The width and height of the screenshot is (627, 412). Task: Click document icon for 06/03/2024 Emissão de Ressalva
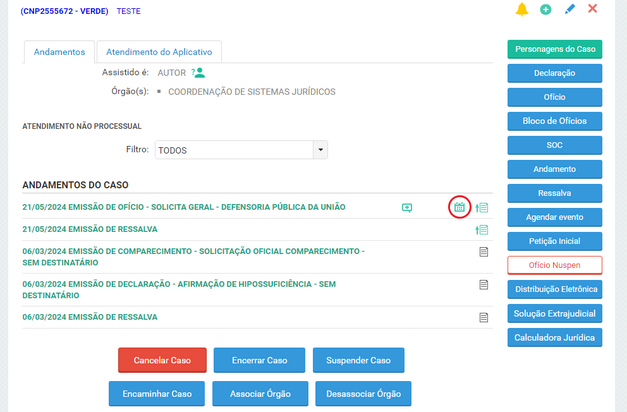483,318
